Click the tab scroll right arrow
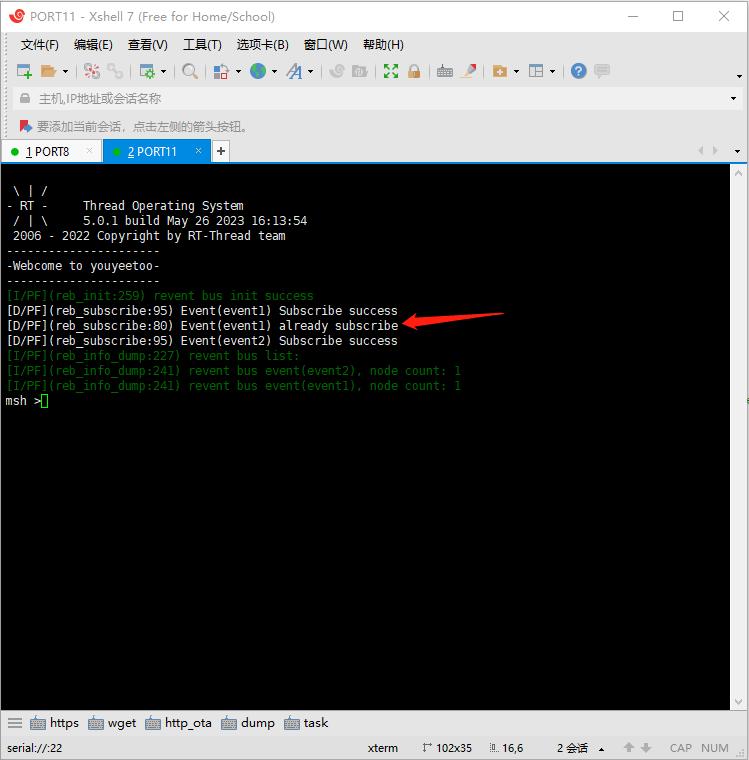The image size is (749, 760). 715,151
